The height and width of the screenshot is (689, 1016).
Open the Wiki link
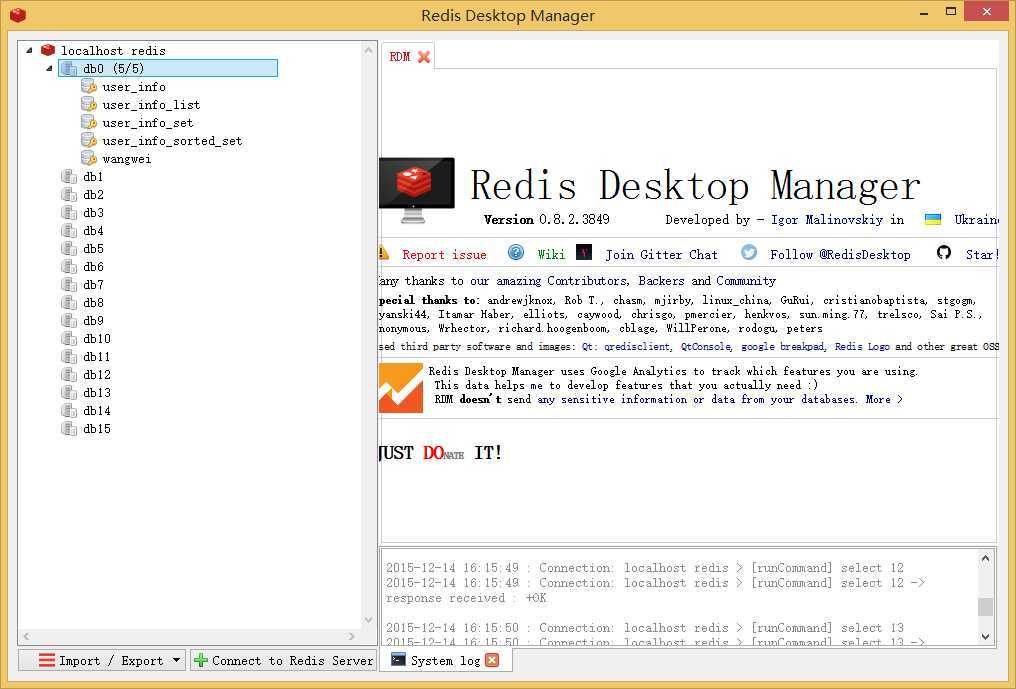pos(551,255)
